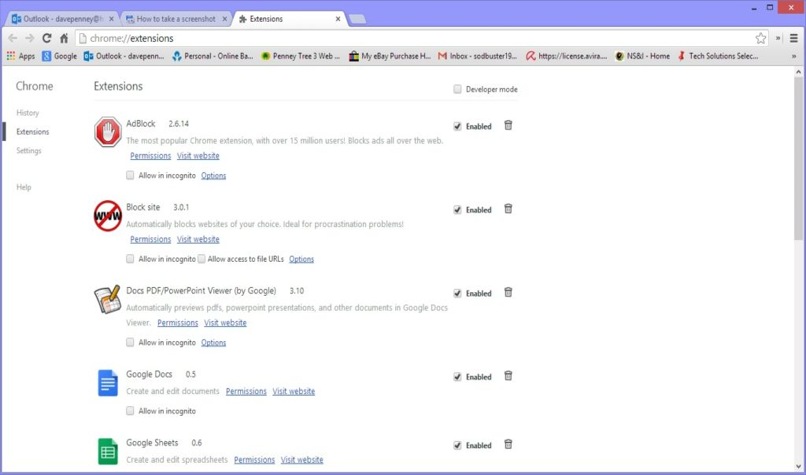
Task: Allow AdBlock in incognito
Action: (x=131, y=176)
